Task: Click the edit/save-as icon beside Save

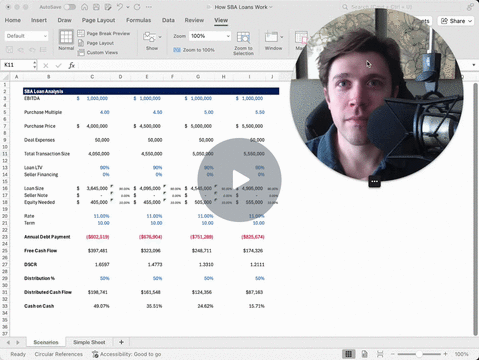Action: (x=108, y=7)
